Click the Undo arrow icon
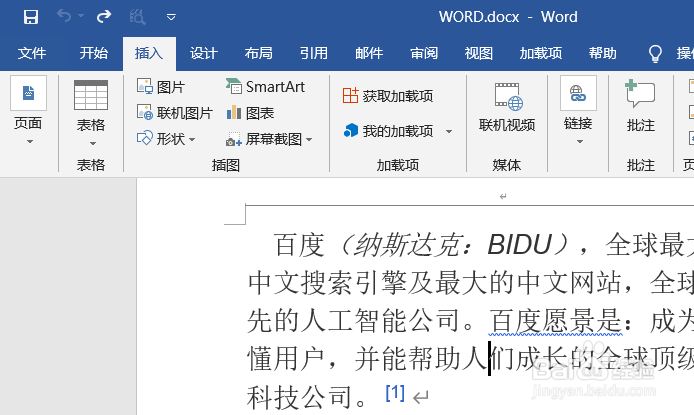The height and width of the screenshot is (415, 694). click(x=64, y=16)
